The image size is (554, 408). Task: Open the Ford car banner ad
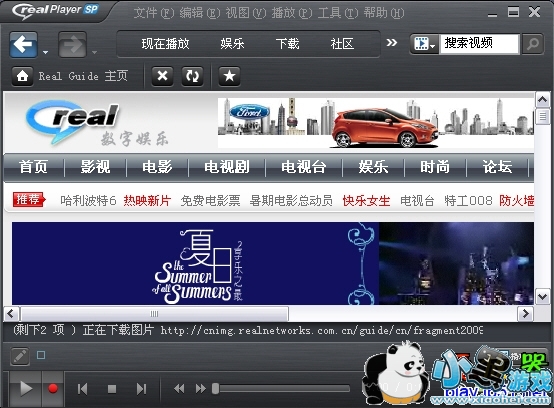pos(376,123)
